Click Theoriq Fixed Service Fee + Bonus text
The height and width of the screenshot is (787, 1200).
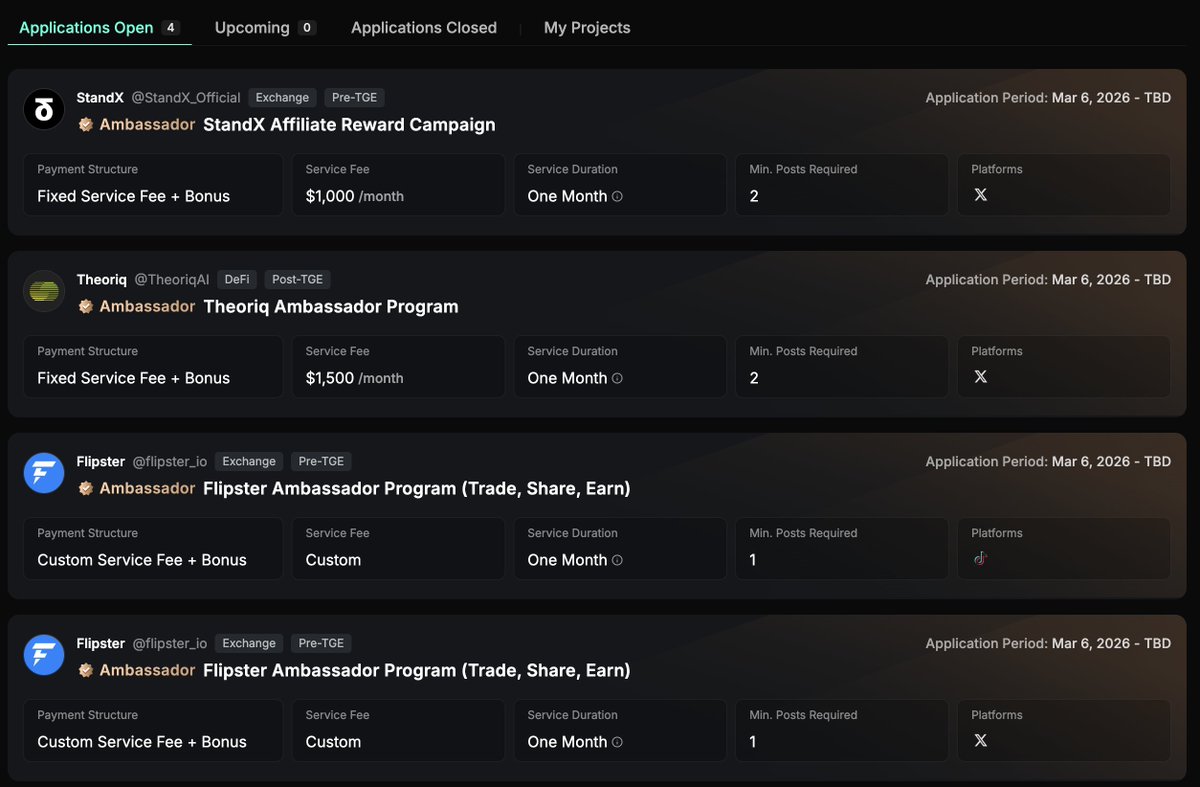point(134,378)
